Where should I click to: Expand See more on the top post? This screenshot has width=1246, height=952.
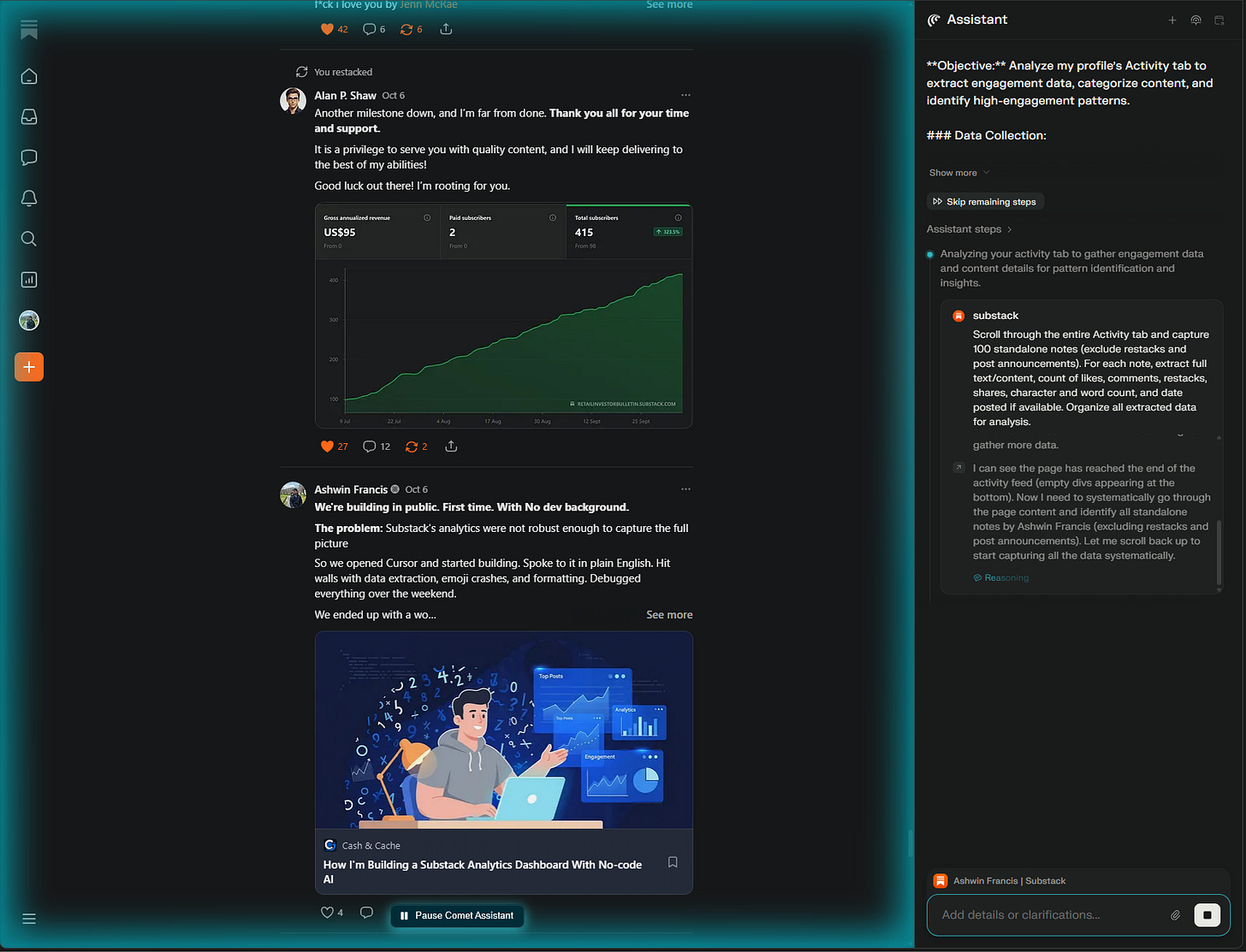click(669, 4)
